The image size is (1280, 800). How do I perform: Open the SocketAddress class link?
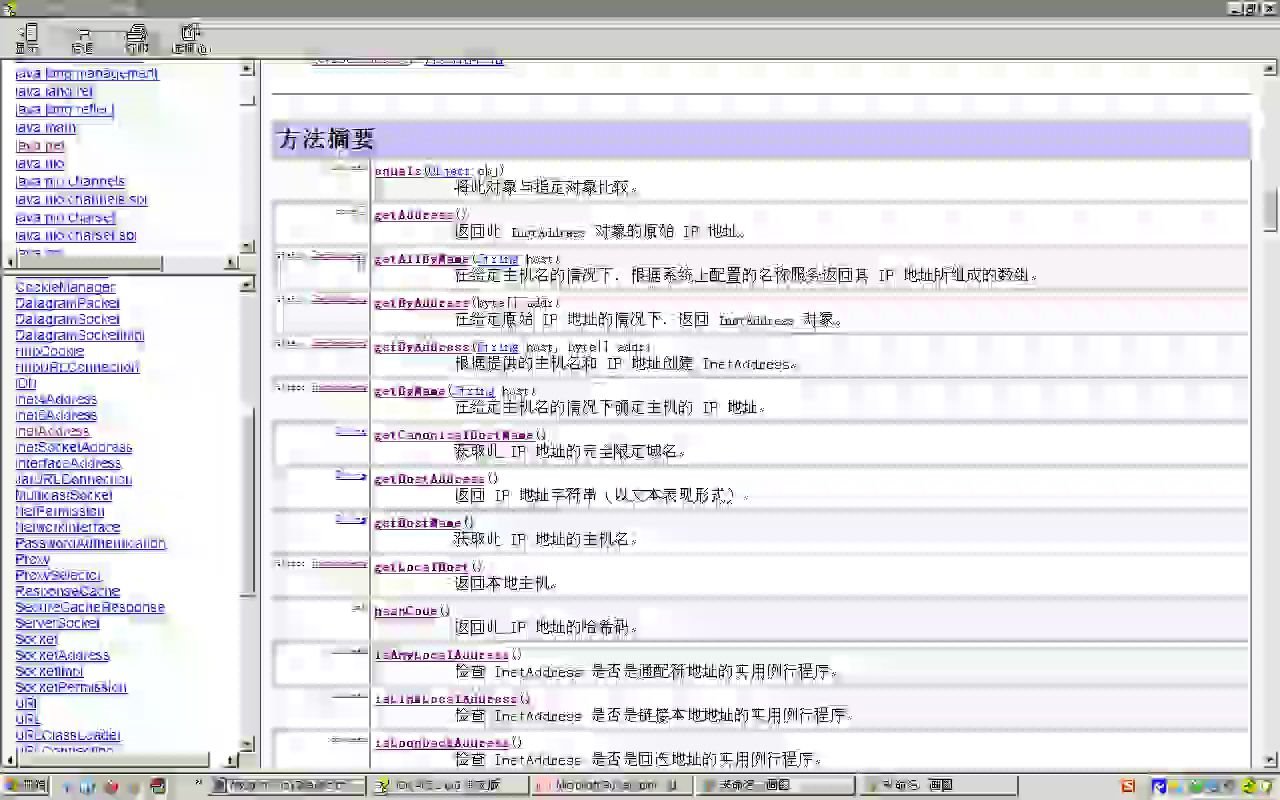coord(63,655)
